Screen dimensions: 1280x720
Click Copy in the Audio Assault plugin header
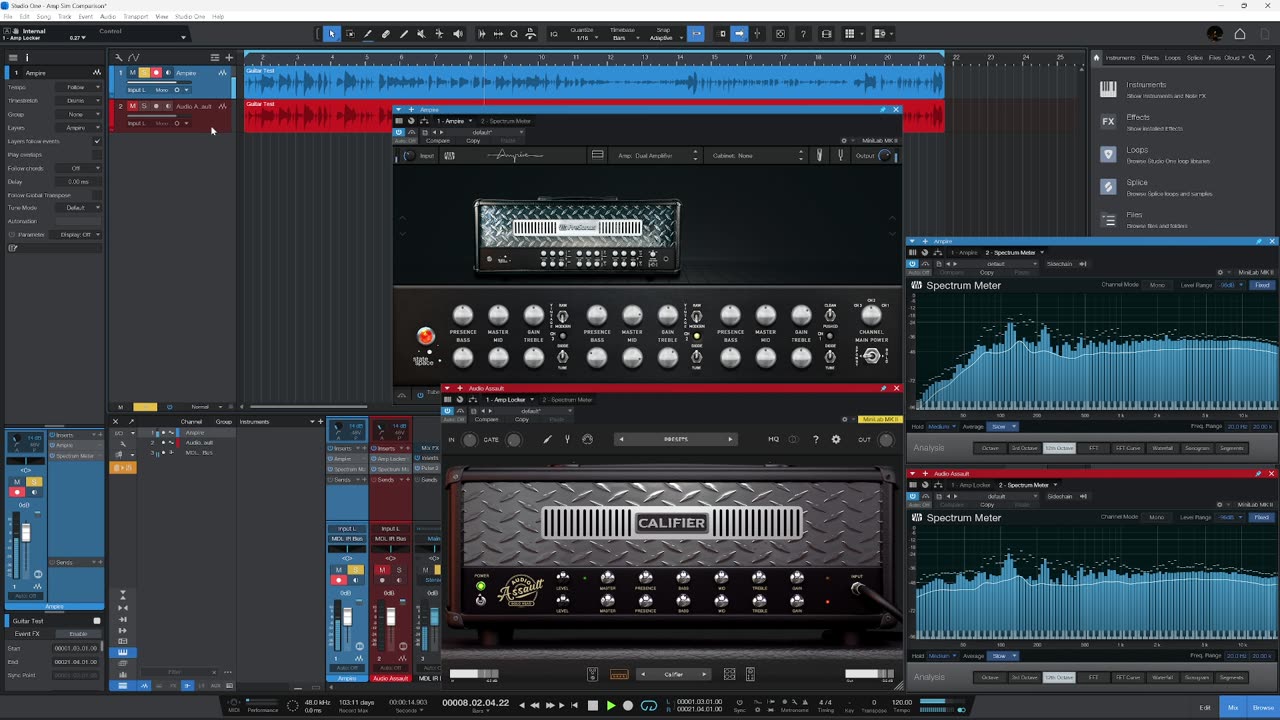[x=522, y=420]
